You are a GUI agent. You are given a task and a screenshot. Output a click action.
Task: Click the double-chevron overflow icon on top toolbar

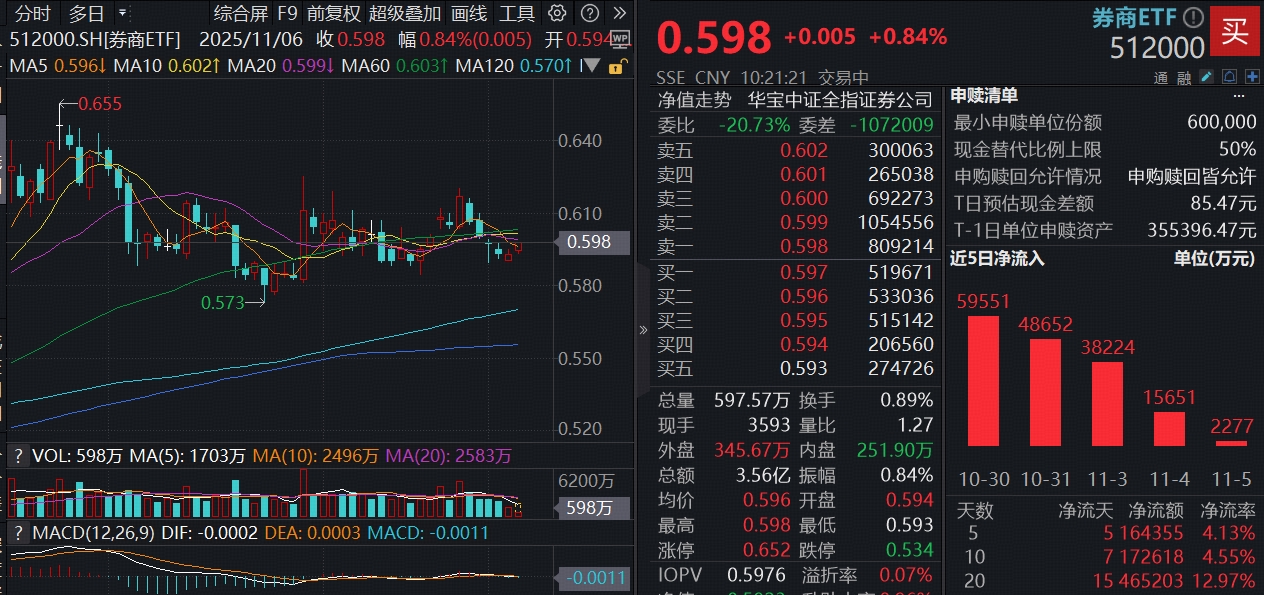[x=618, y=14]
